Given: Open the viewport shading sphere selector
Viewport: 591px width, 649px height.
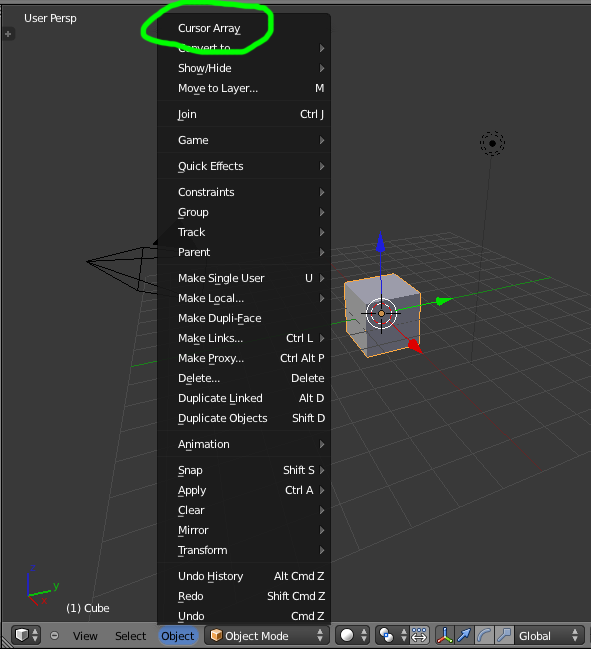Looking at the screenshot, I should click(353, 635).
